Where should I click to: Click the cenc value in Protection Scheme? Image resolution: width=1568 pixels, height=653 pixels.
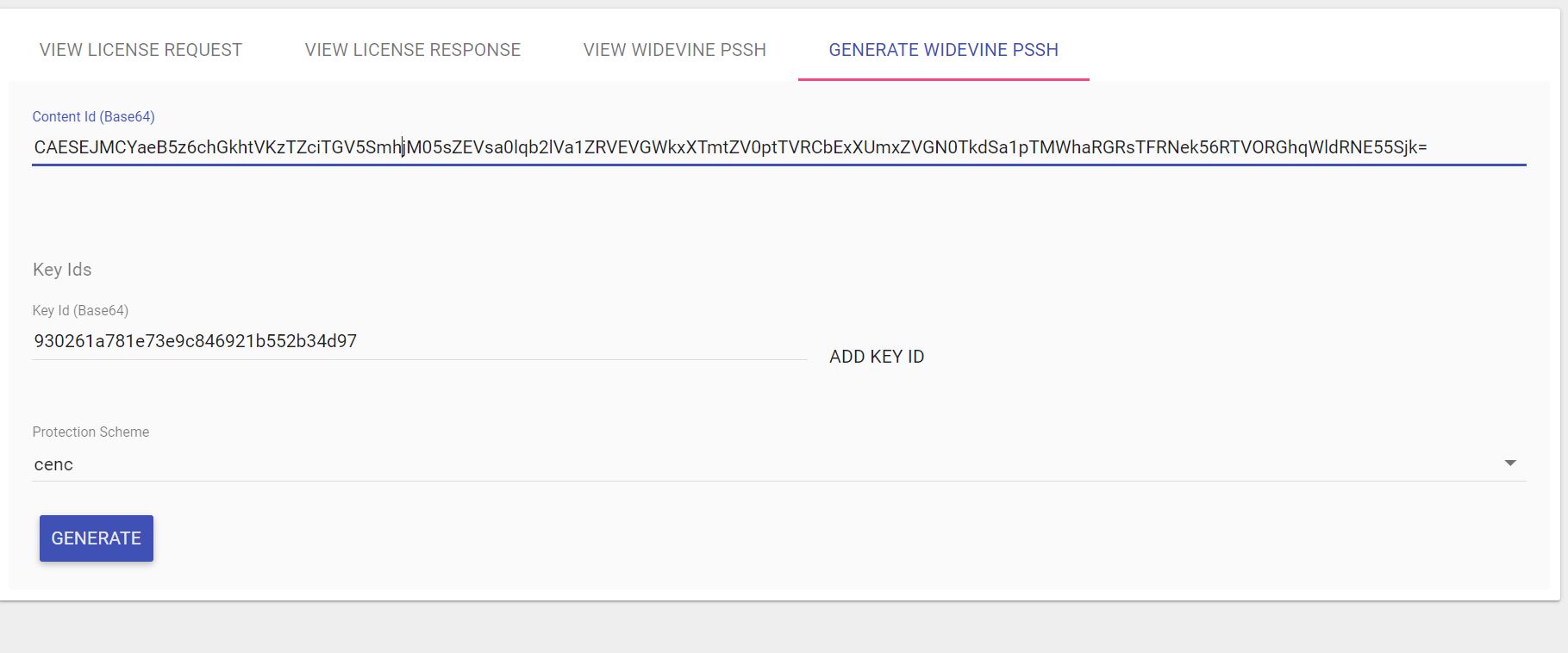pos(53,464)
